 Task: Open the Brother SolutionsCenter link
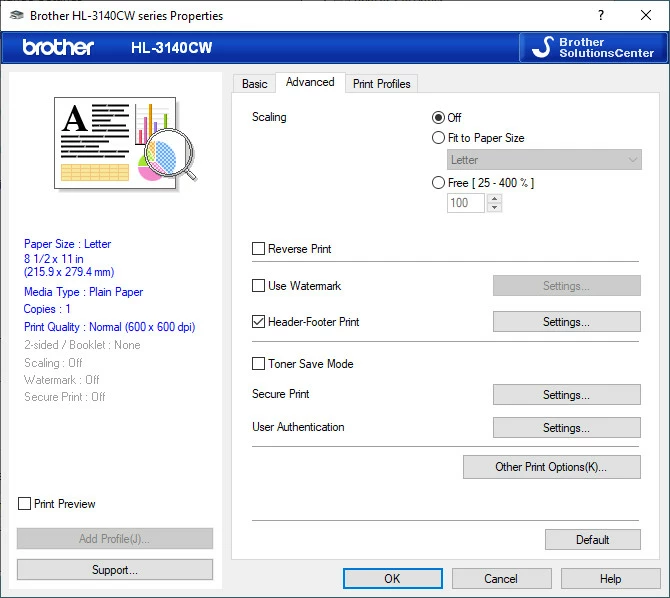[593, 47]
